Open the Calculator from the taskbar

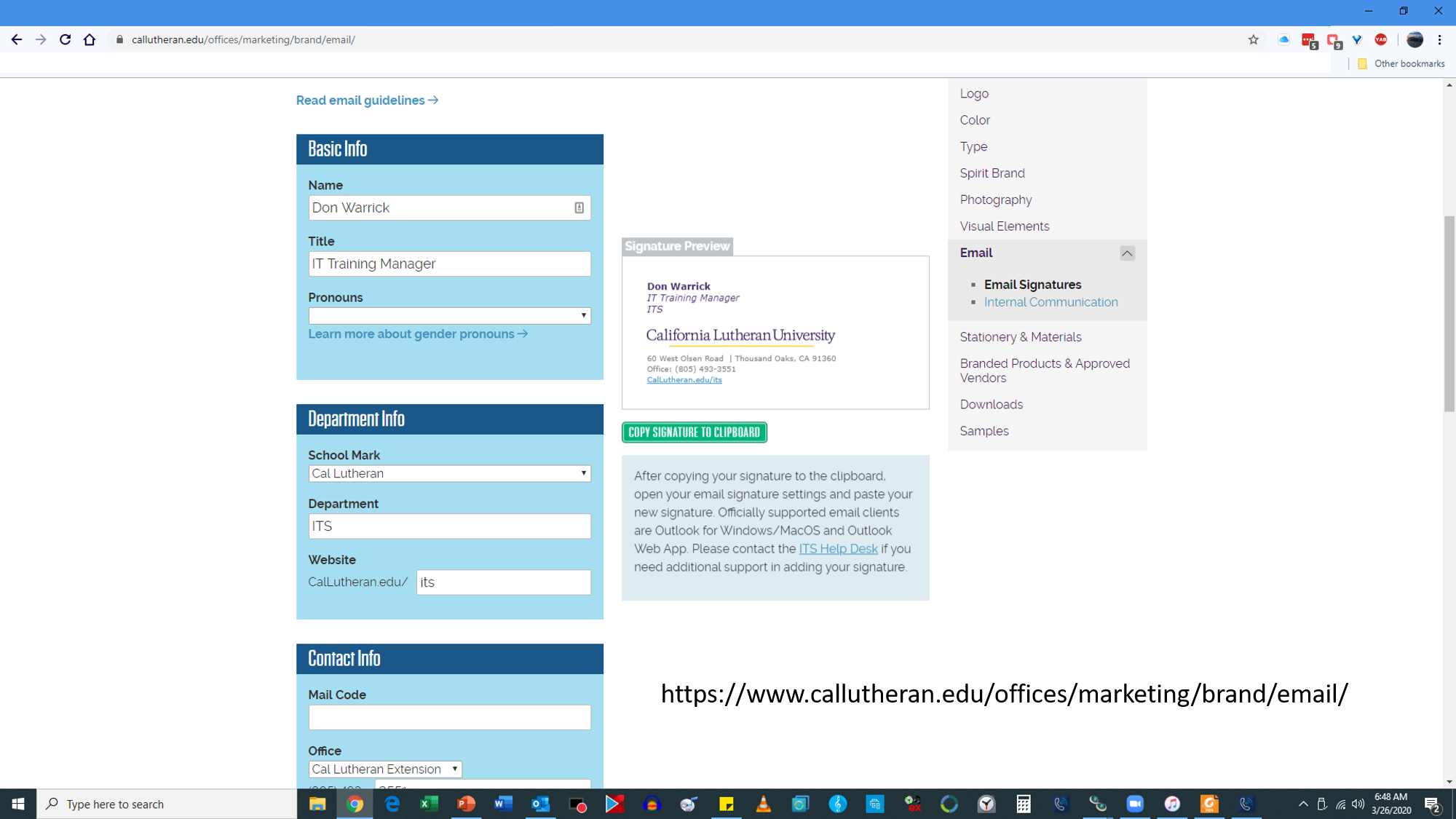[1023, 804]
